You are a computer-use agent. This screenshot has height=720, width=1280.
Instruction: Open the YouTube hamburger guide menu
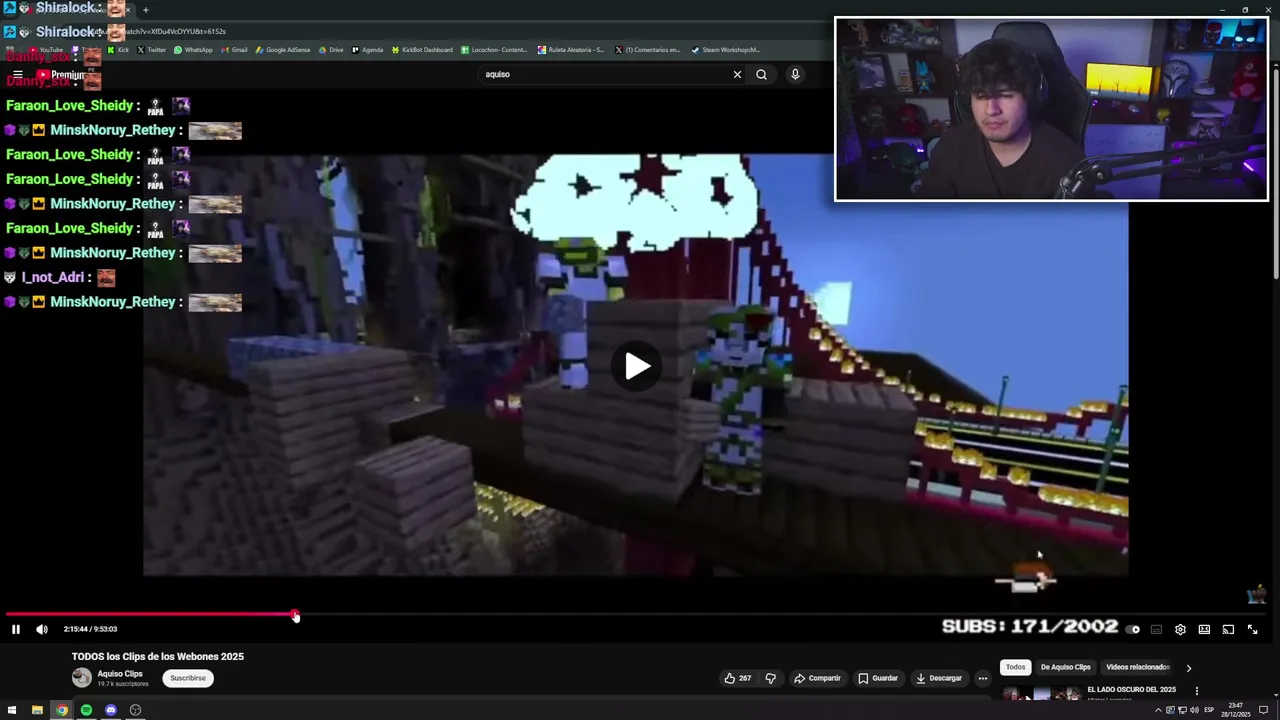click(17, 74)
